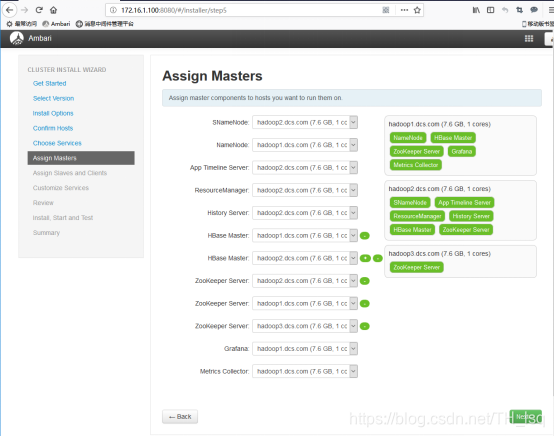Click the browser forward arrow
Viewport: 554px width, 437px height.
coord(24,10)
